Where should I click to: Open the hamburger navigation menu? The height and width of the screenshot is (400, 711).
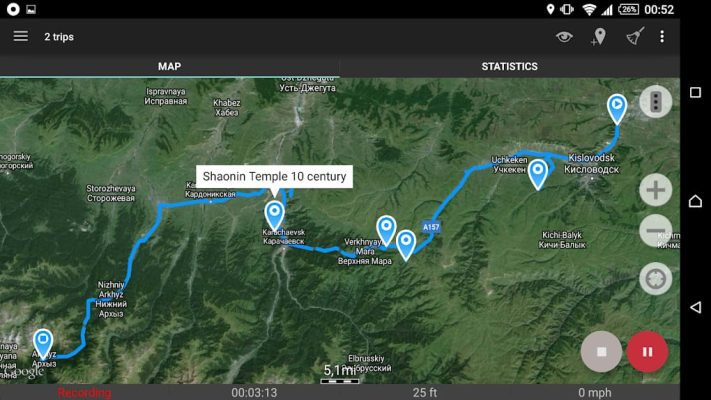(x=20, y=36)
